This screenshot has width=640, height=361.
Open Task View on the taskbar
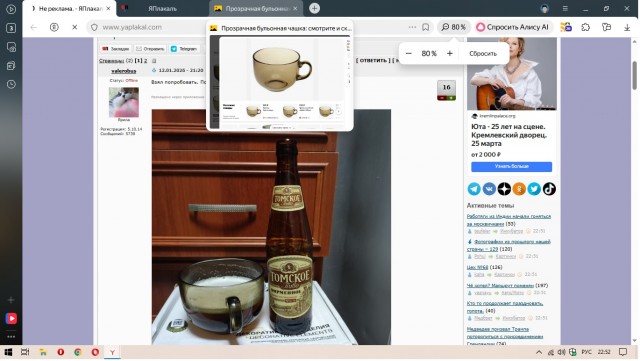pos(25,352)
